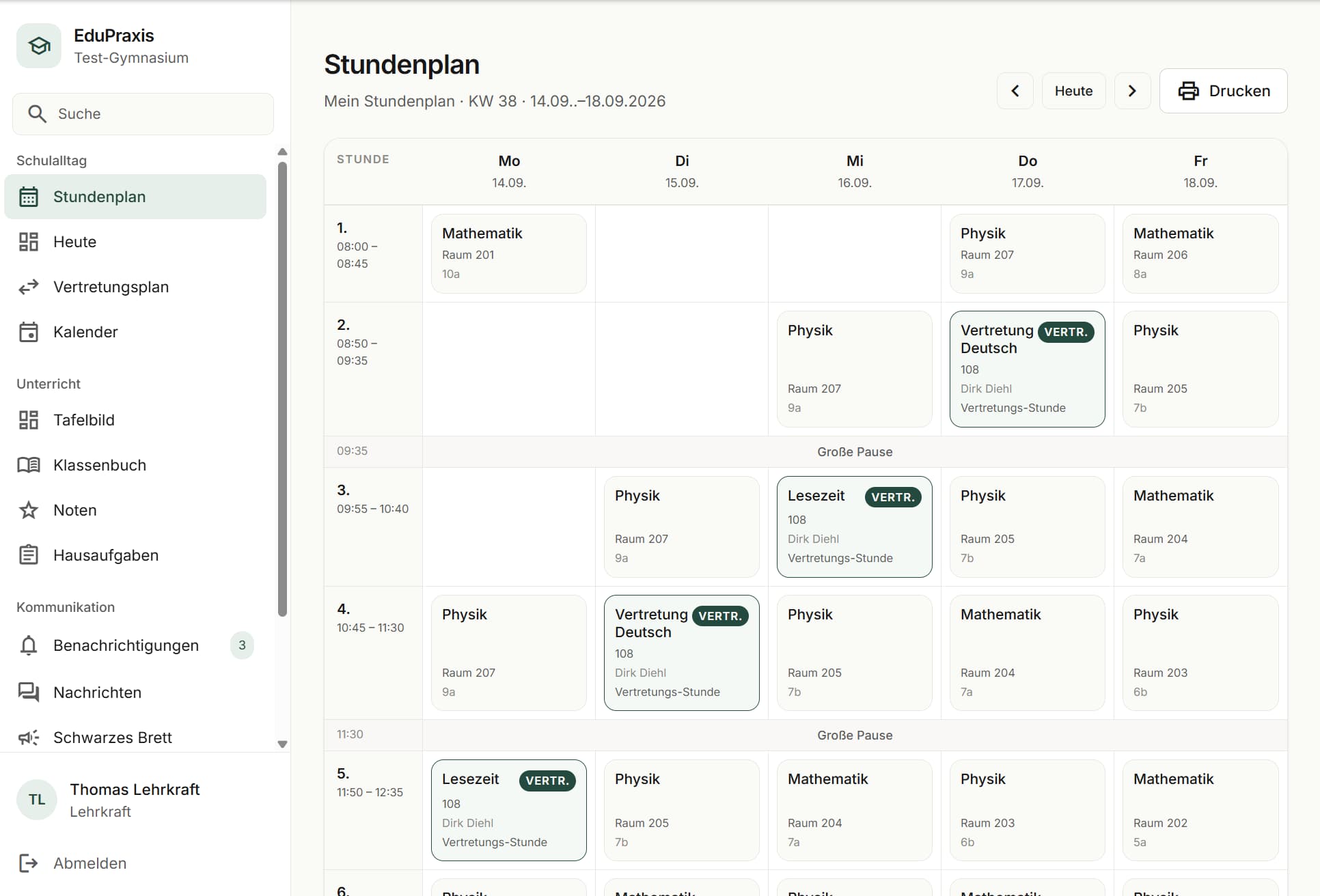Open Thursday second period Vertretung Deutsch card
Image resolution: width=1320 pixels, height=896 pixels.
click(x=1027, y=369)
